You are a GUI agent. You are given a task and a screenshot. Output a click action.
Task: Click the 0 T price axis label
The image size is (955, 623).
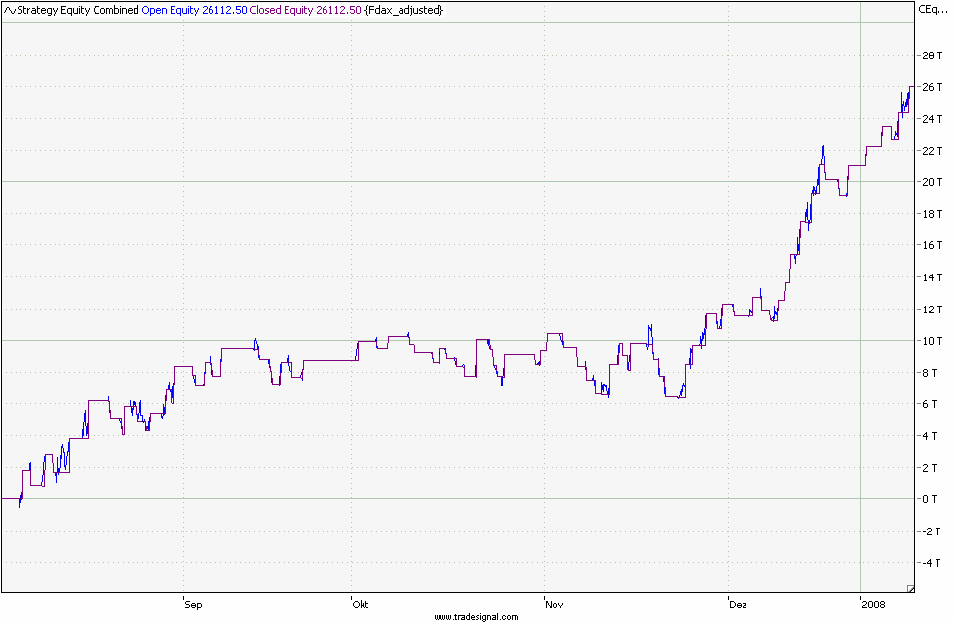point(930,499)
